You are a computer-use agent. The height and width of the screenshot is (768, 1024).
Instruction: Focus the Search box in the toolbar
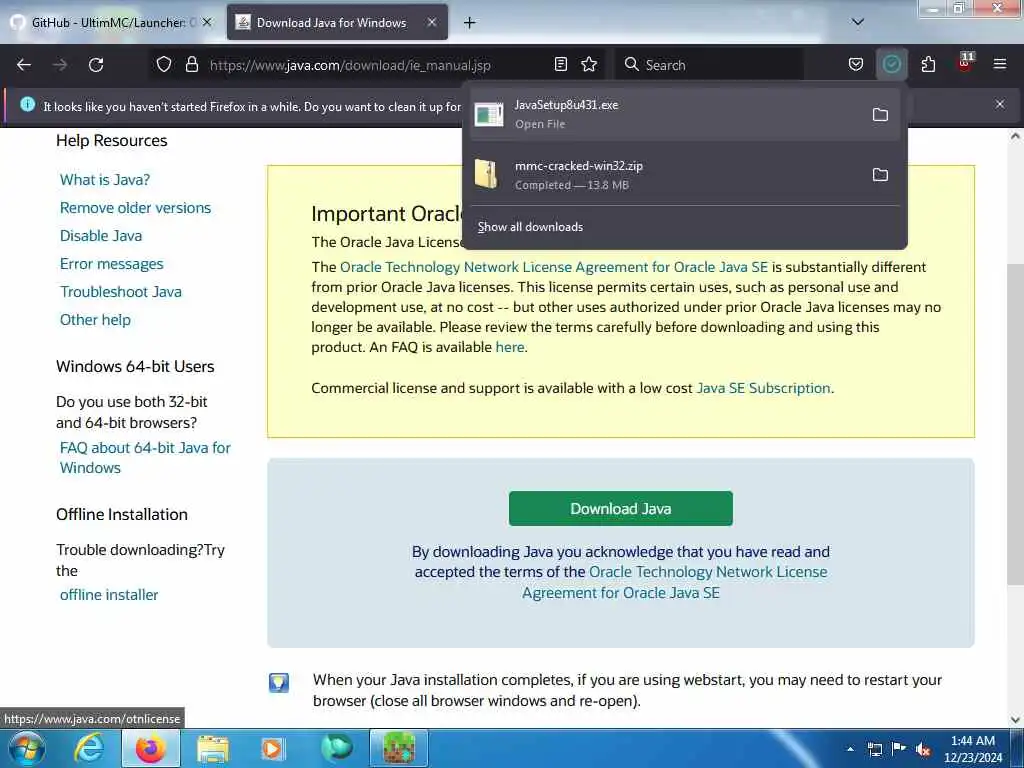(710, 65)
